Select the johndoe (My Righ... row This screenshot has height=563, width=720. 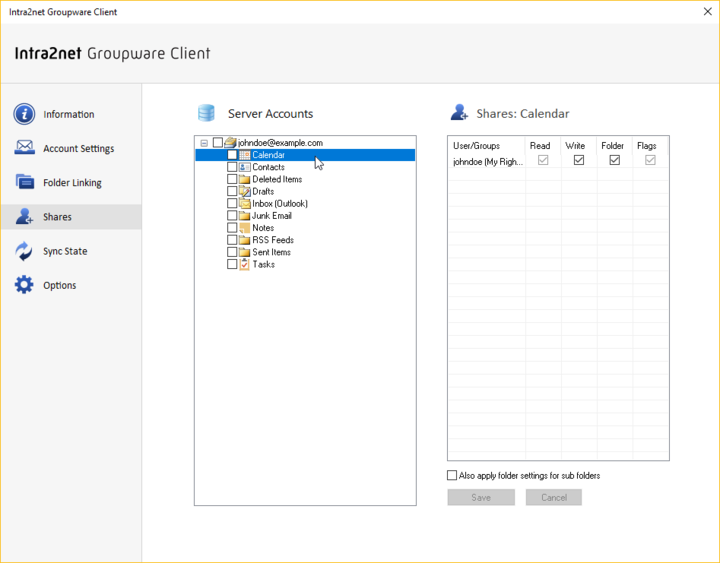point(558,161)
